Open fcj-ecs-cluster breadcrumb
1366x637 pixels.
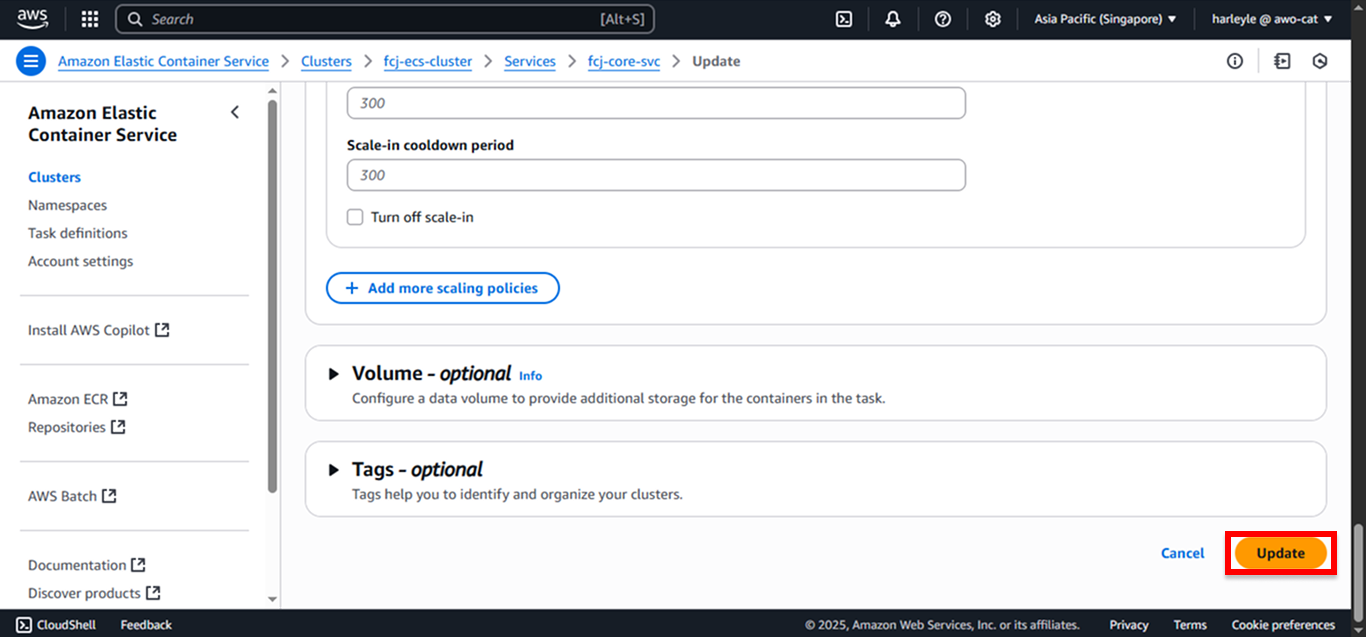tap(428, 61)
